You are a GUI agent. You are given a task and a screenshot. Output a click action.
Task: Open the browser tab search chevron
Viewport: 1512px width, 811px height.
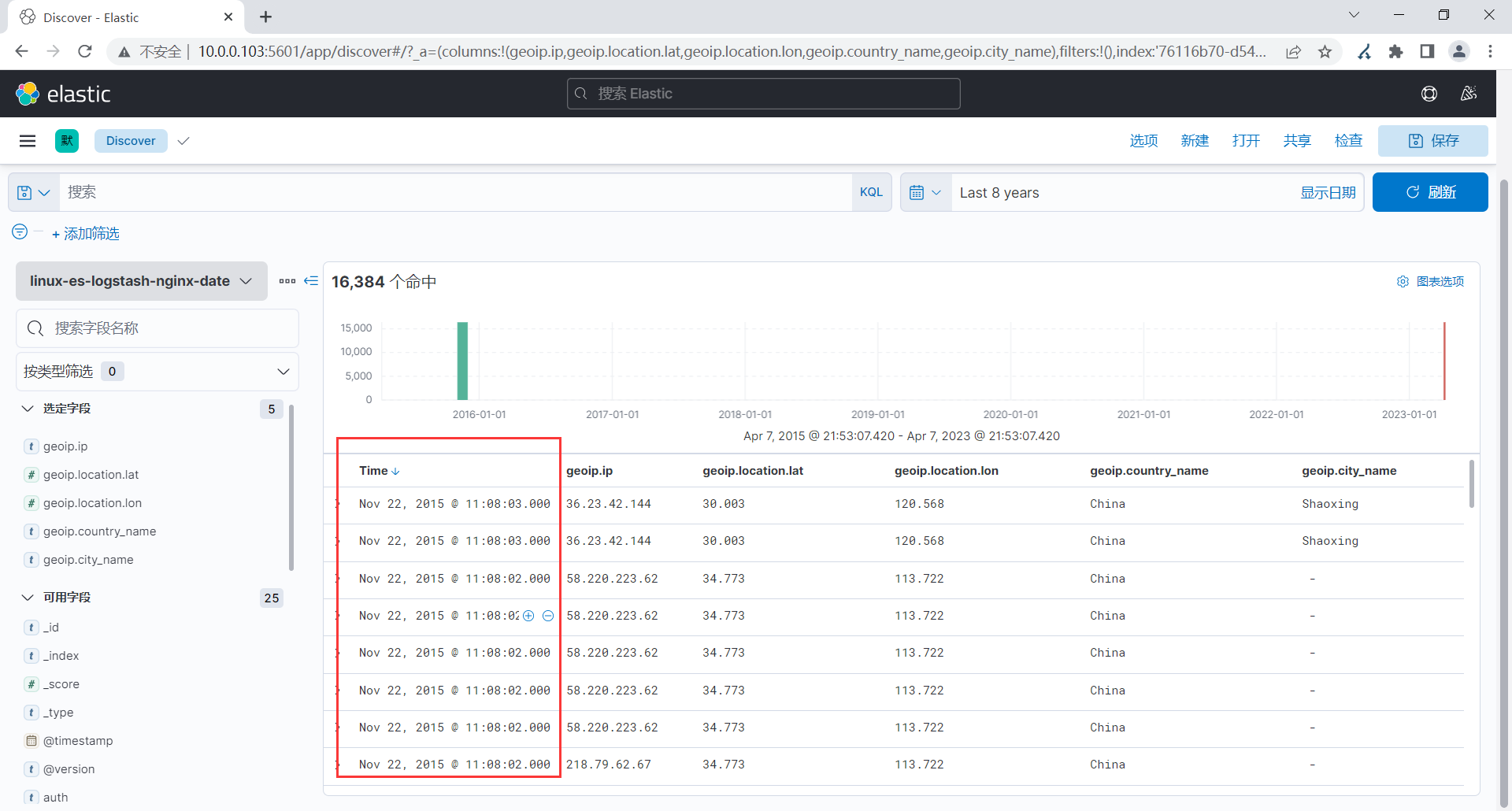point(1354,15)
